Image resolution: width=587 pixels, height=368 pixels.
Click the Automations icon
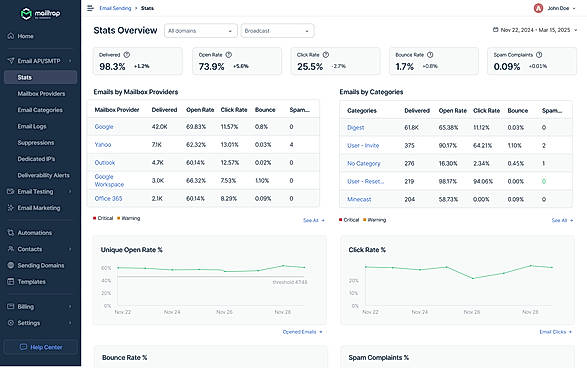tap(10, 232)
